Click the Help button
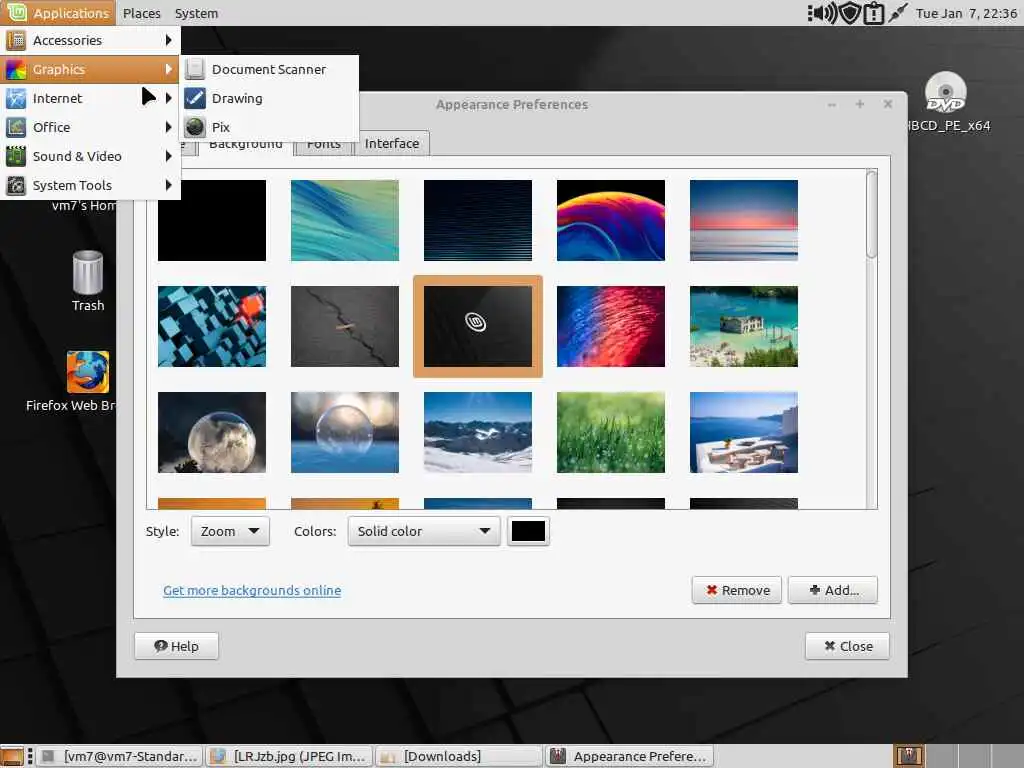Image resolution: width=1024 pixels, height=768 pixels. point(176,647)
